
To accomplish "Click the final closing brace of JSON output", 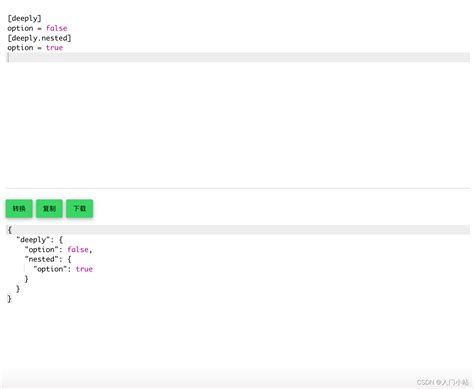I will [x=9, y=298].
